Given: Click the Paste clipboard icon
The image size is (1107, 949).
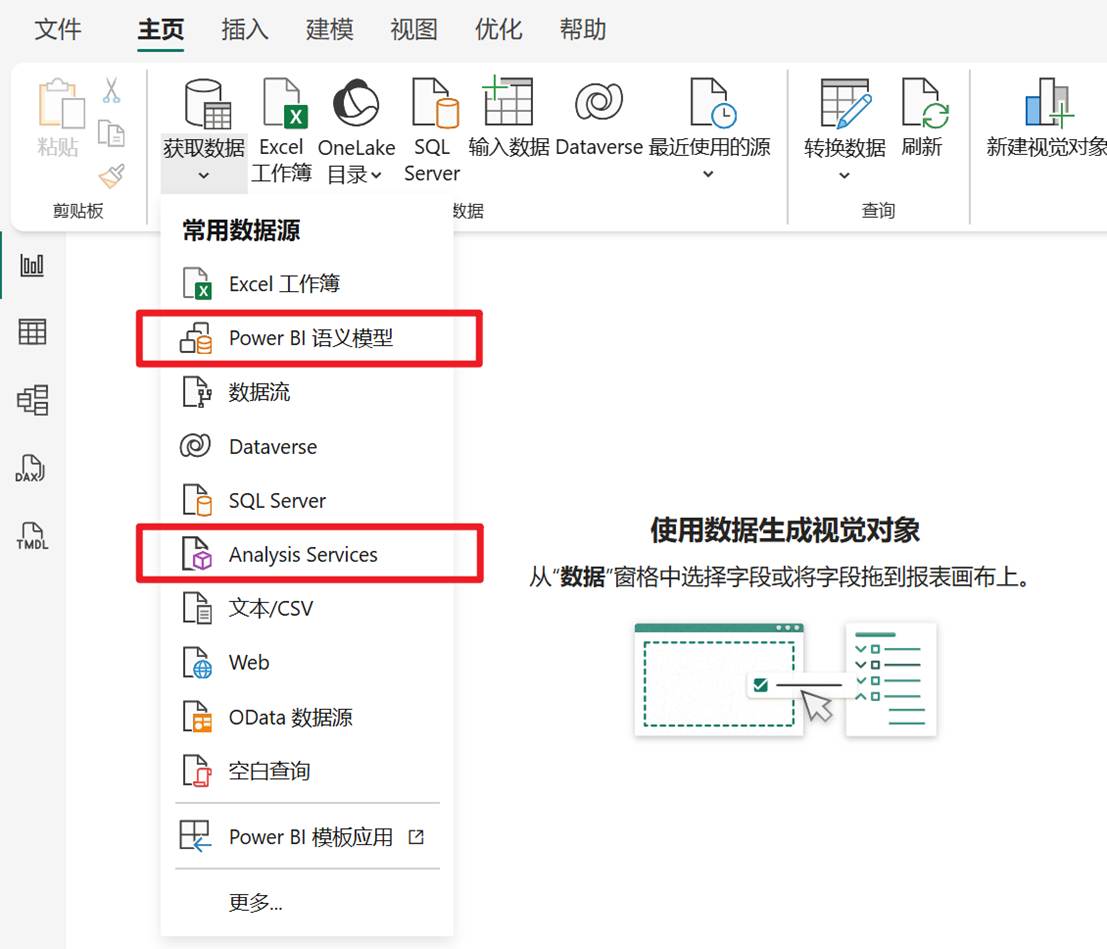Looking at the screenshot, I should pyautogui.click(x=61, y=104).
